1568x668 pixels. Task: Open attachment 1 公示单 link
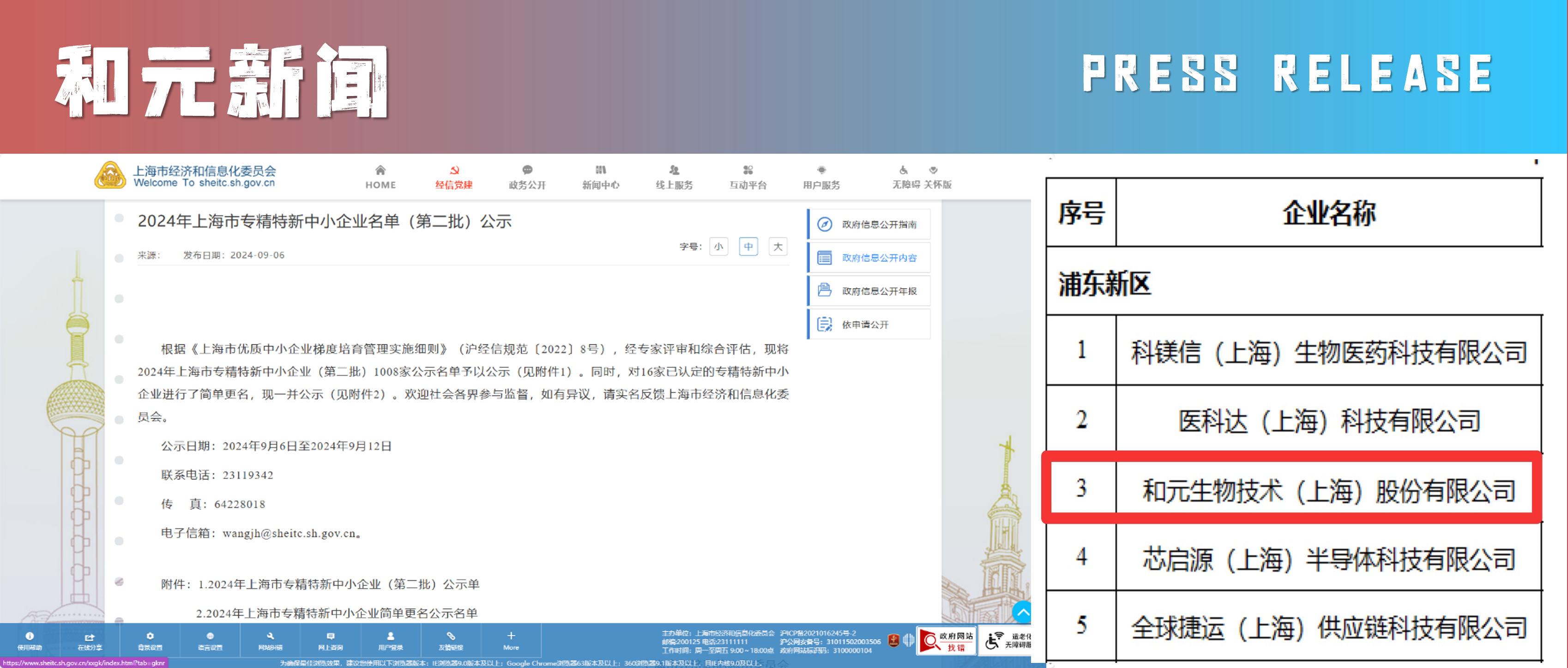(339, 584)
